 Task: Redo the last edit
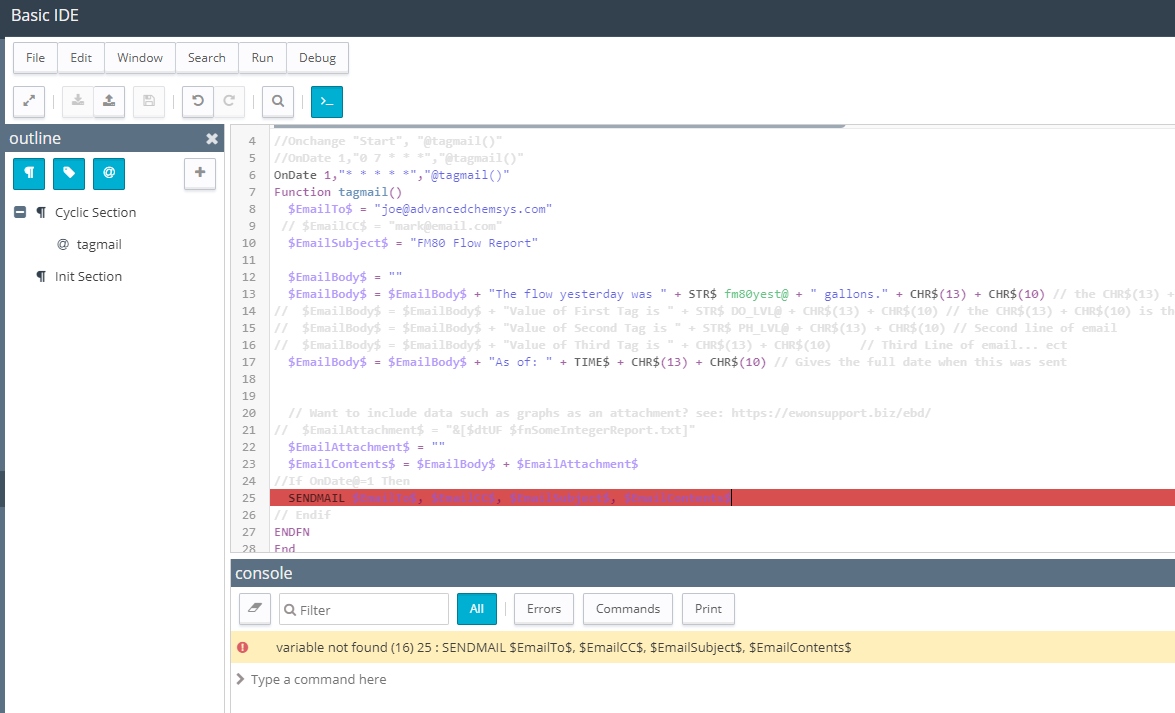click(229, 101)
